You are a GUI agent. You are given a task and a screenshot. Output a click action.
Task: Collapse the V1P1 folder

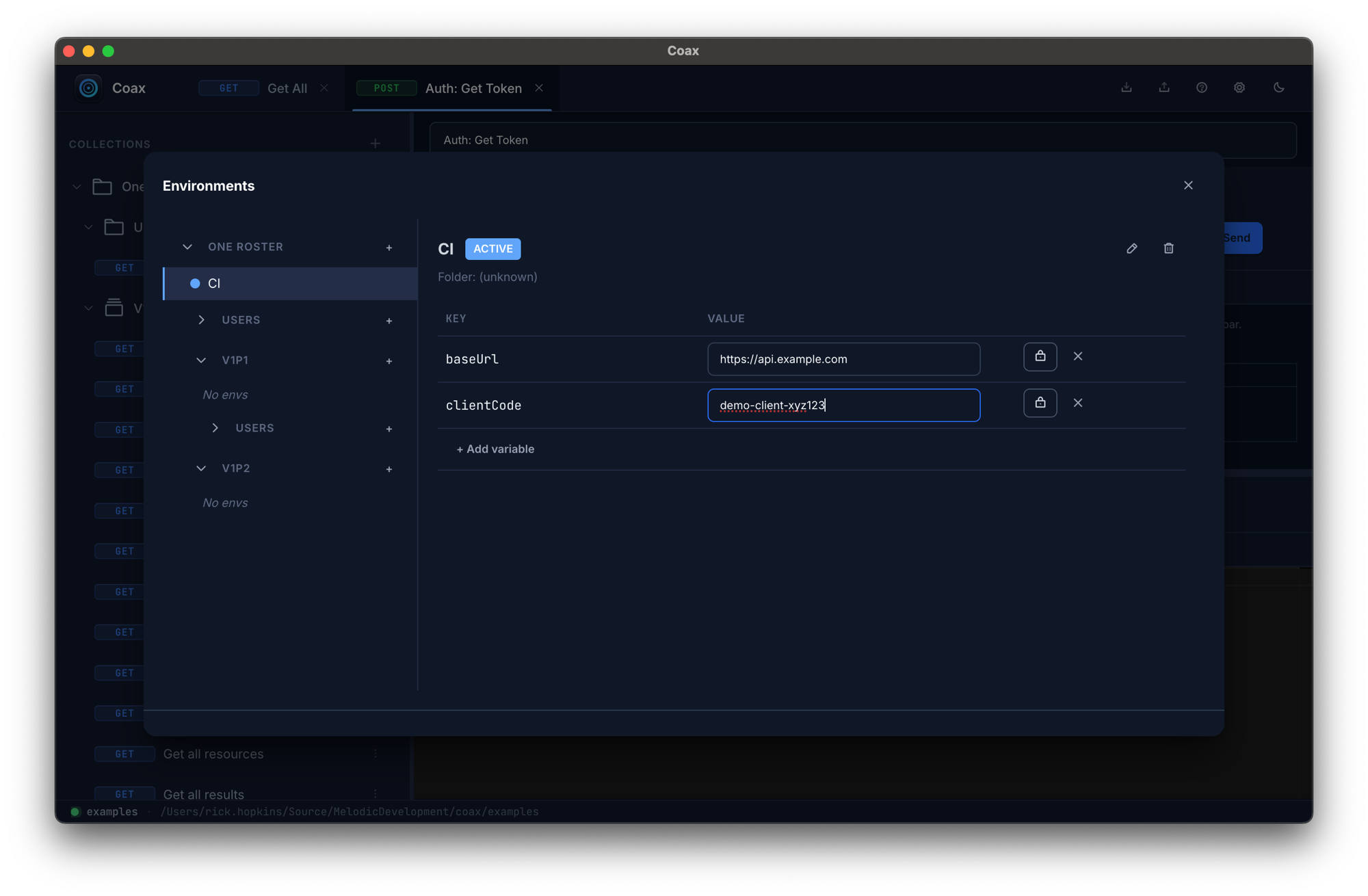201,360
